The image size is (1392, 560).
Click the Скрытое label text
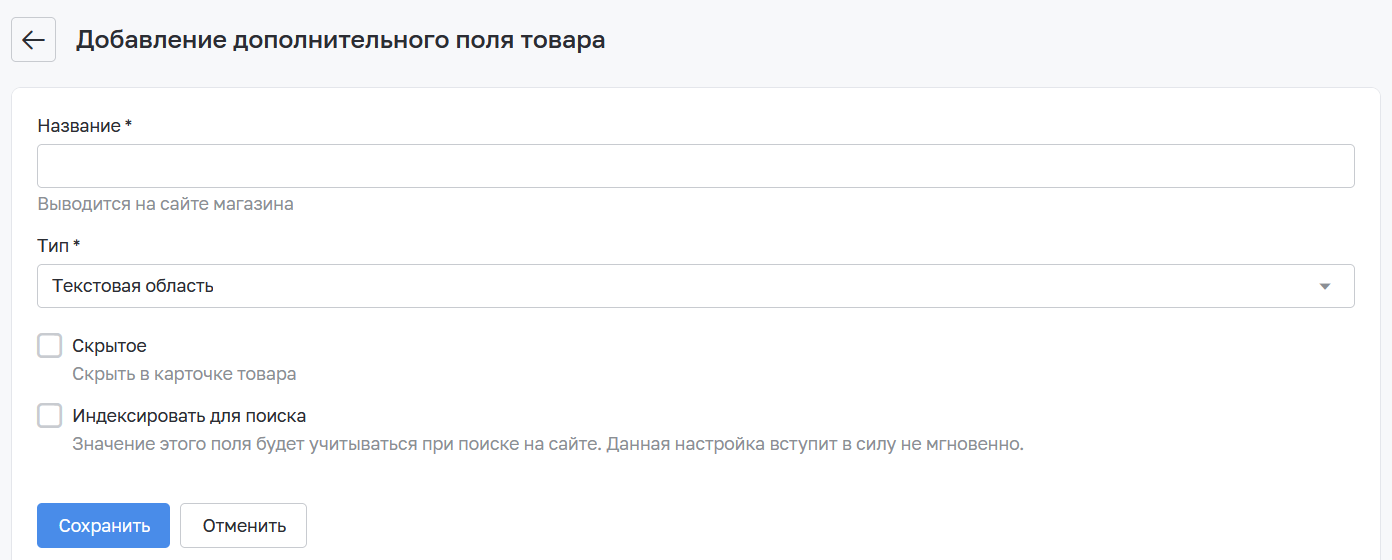pos(110,346)
